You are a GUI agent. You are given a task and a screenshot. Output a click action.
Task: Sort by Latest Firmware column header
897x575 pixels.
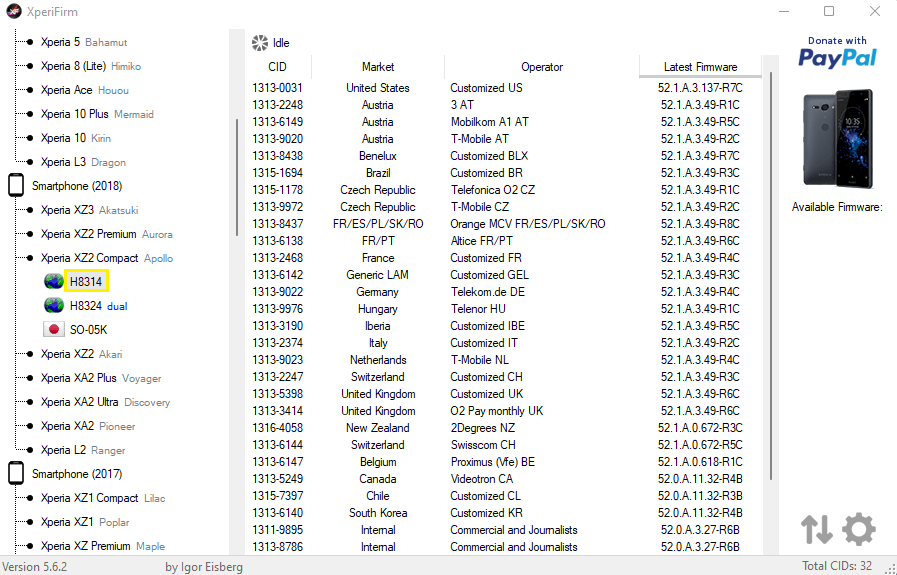tap(700, 67)
